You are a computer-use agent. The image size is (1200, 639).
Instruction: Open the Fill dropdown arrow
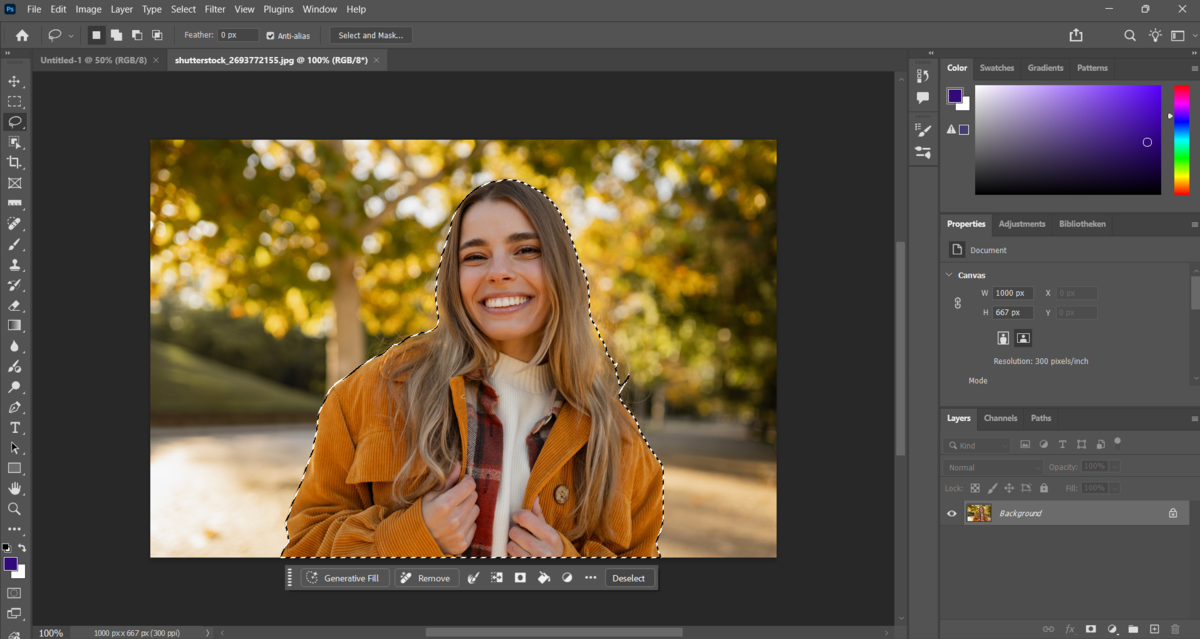pyautogui.click(x=1115, y=488)
